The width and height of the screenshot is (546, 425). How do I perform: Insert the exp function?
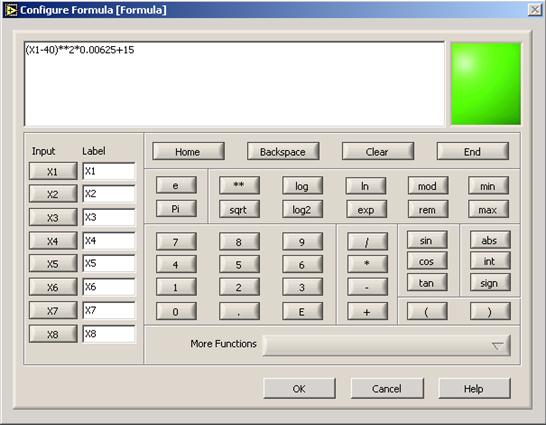pyautogui.click(x=366, y=209)
